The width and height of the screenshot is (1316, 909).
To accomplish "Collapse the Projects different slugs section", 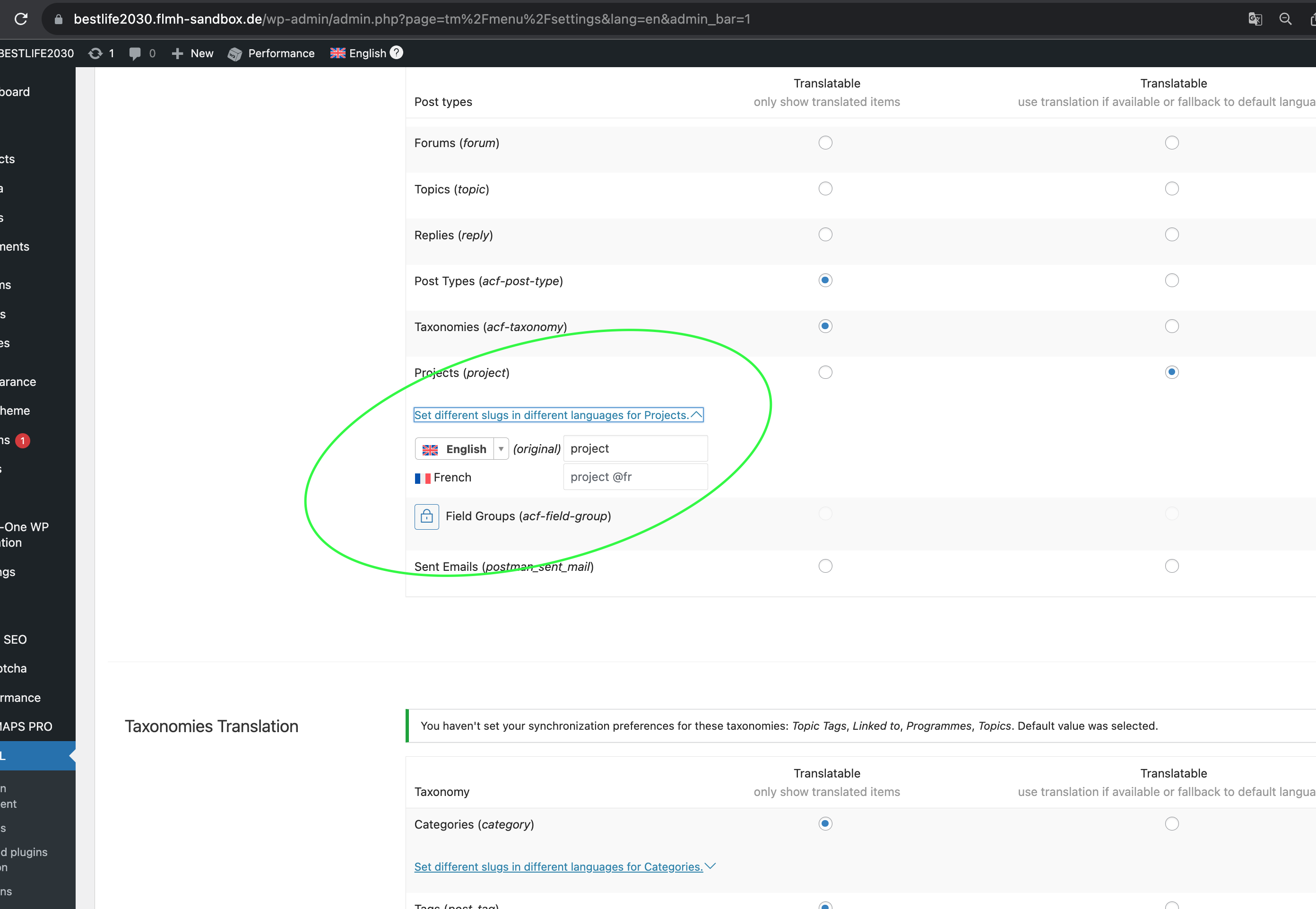I will coord(558,415).
